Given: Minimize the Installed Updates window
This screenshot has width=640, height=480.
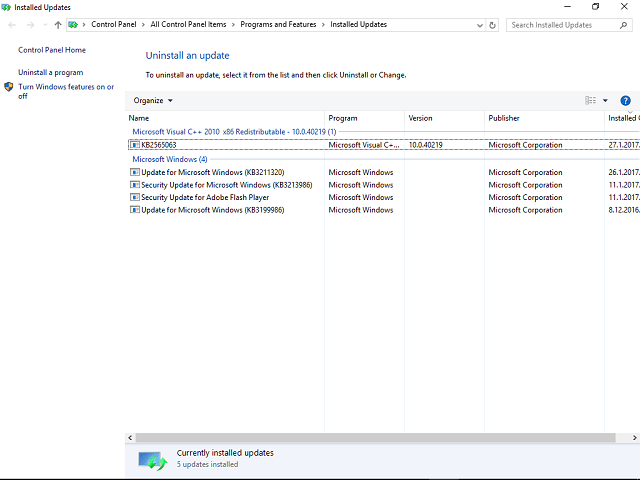Looking at the screenshot, I should click(x=567, y=7).
